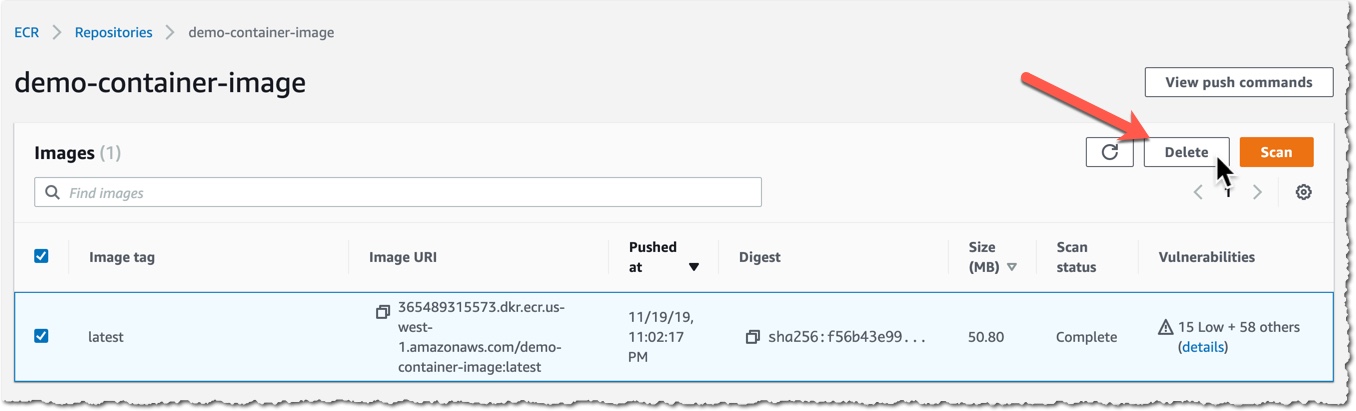
Task: Toggle the select-all images checkbox
Action: (x=41, y=256)
